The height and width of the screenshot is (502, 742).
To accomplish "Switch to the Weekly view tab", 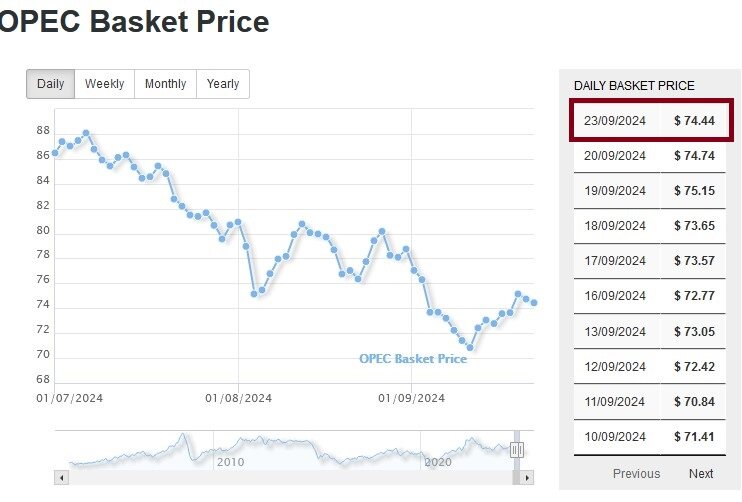I will click(x=104, y=84).
